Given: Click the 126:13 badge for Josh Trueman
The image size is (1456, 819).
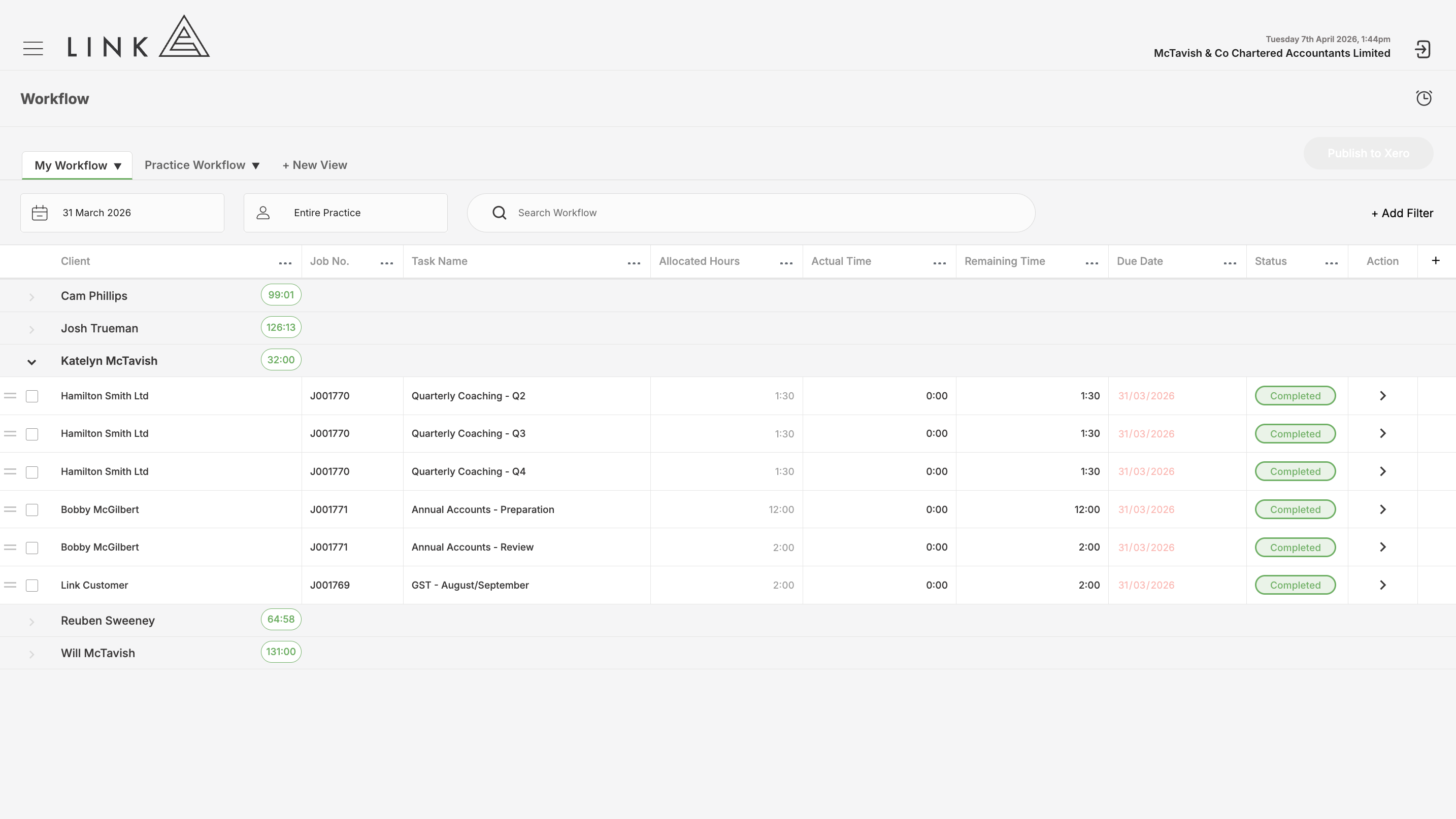Looking at the screenshot, I should [x=281, y=327].
